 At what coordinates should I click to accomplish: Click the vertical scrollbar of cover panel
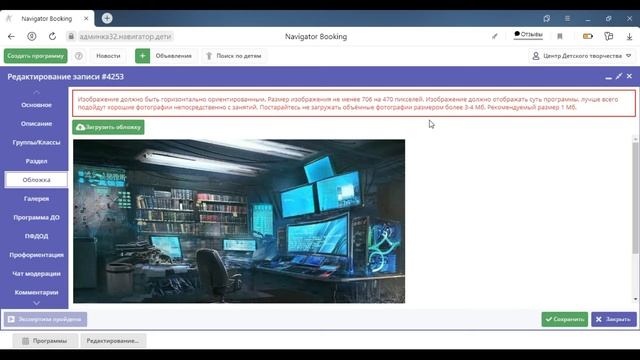[635, 198]
